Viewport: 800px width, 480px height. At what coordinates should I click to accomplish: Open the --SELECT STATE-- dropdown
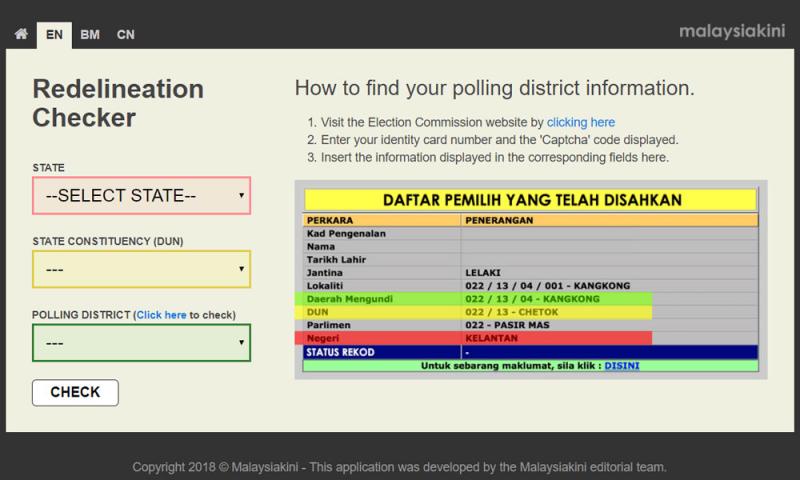141,196
